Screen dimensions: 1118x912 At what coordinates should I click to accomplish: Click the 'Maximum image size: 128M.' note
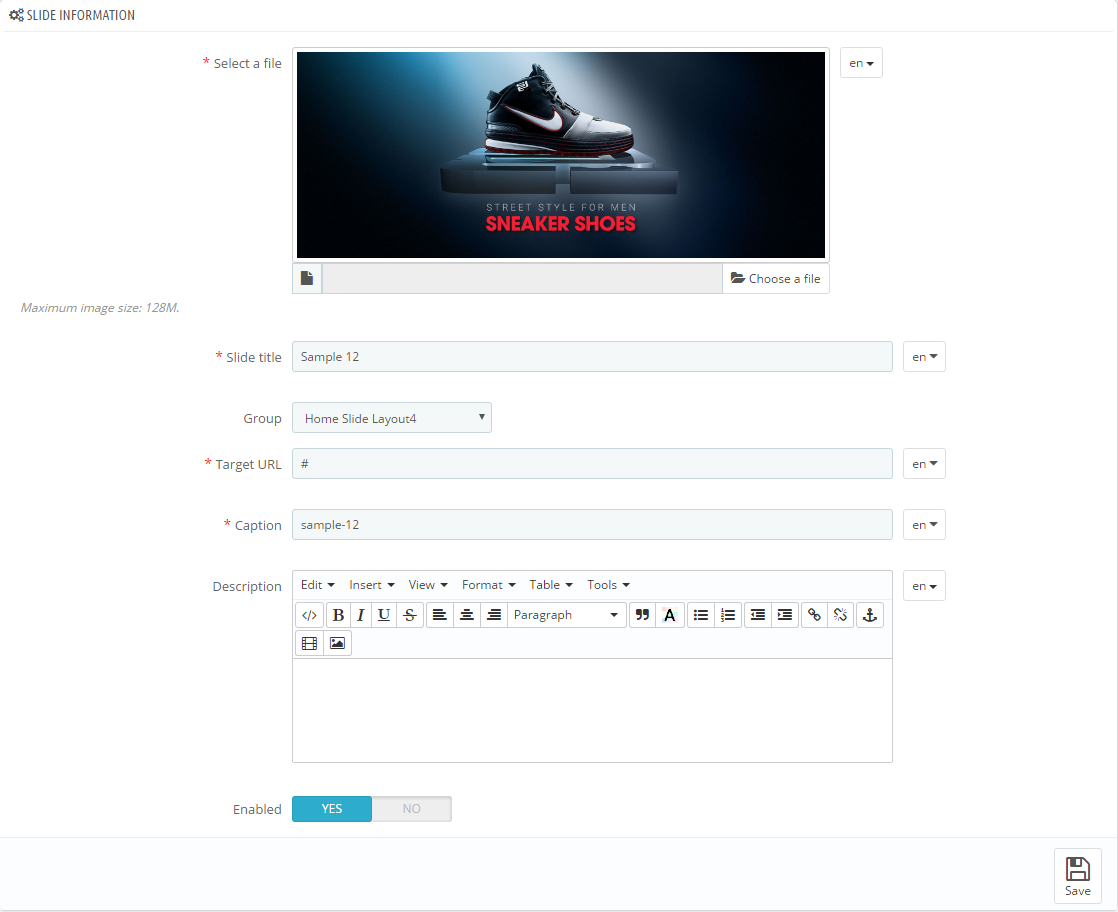coord(100,308)
